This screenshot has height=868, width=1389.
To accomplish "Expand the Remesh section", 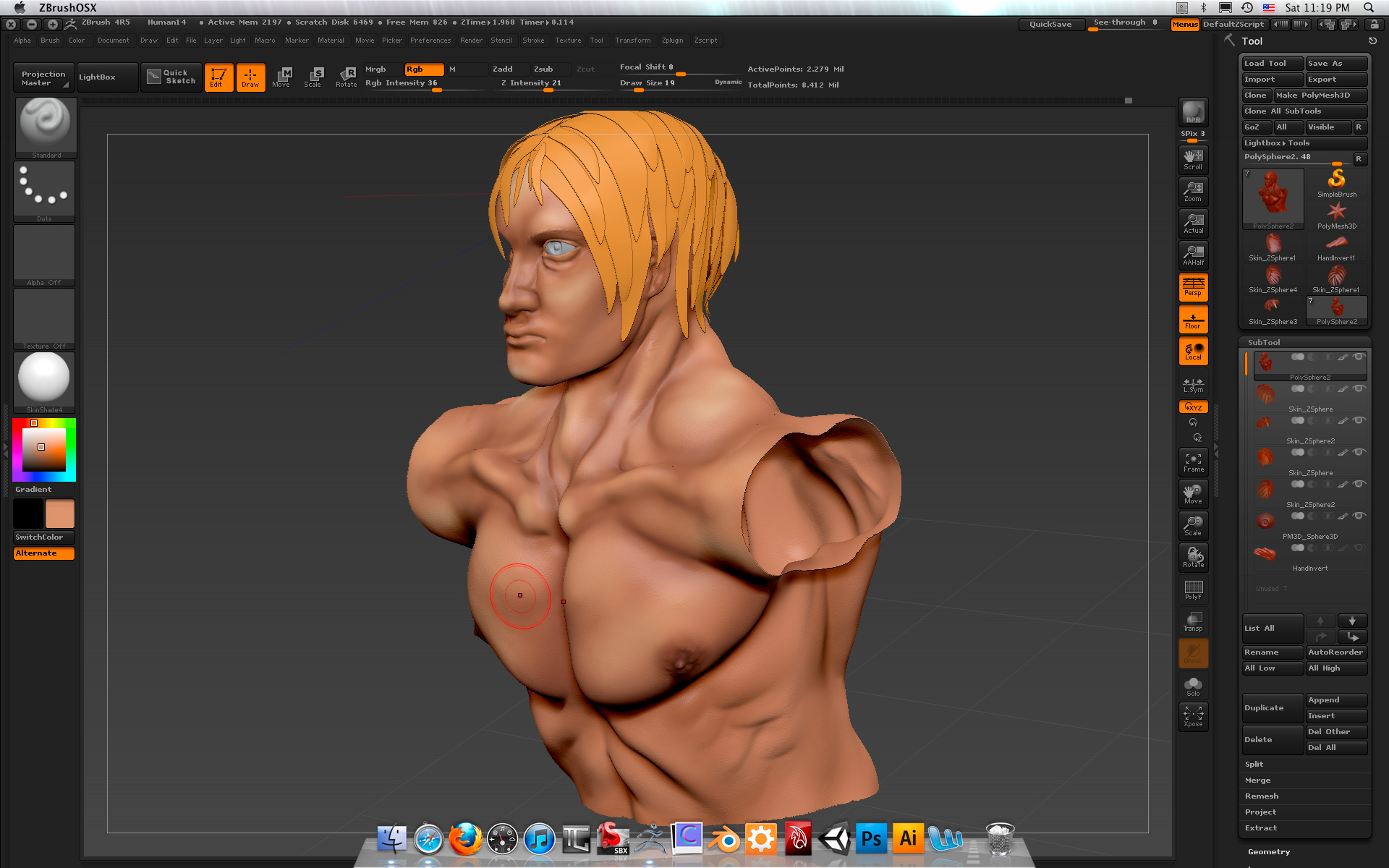I will pos(1262,796).
